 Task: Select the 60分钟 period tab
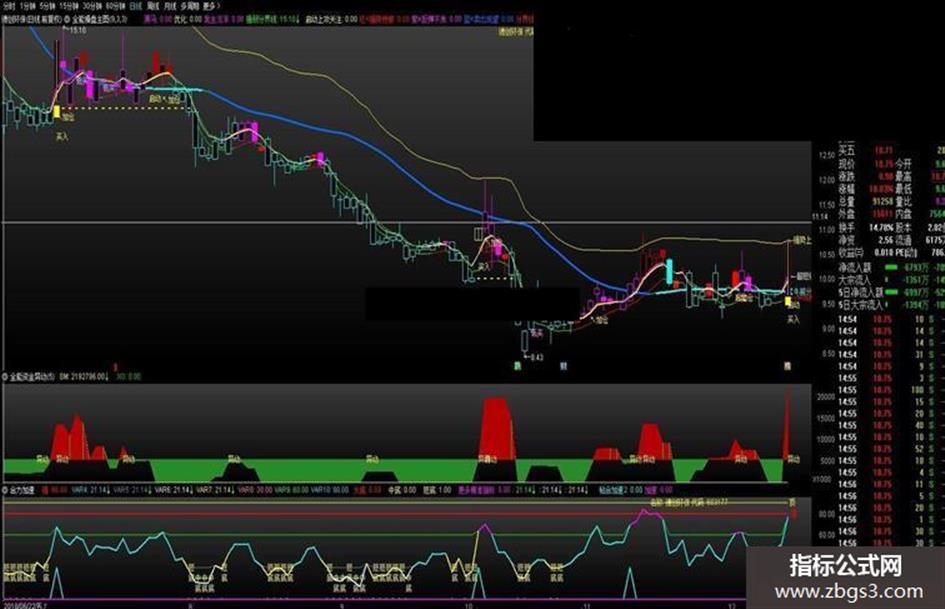tap(116, 5)
